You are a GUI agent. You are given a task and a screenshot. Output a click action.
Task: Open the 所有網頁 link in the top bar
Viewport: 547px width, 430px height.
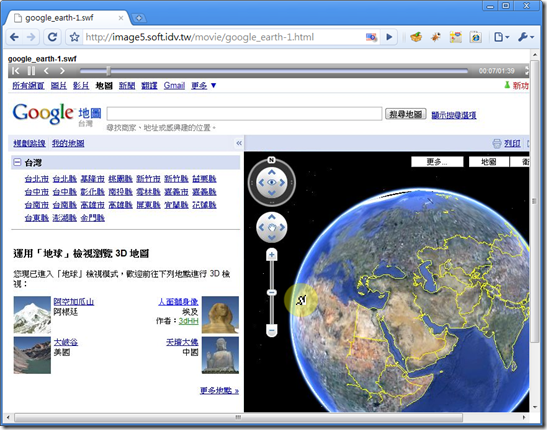28,85
